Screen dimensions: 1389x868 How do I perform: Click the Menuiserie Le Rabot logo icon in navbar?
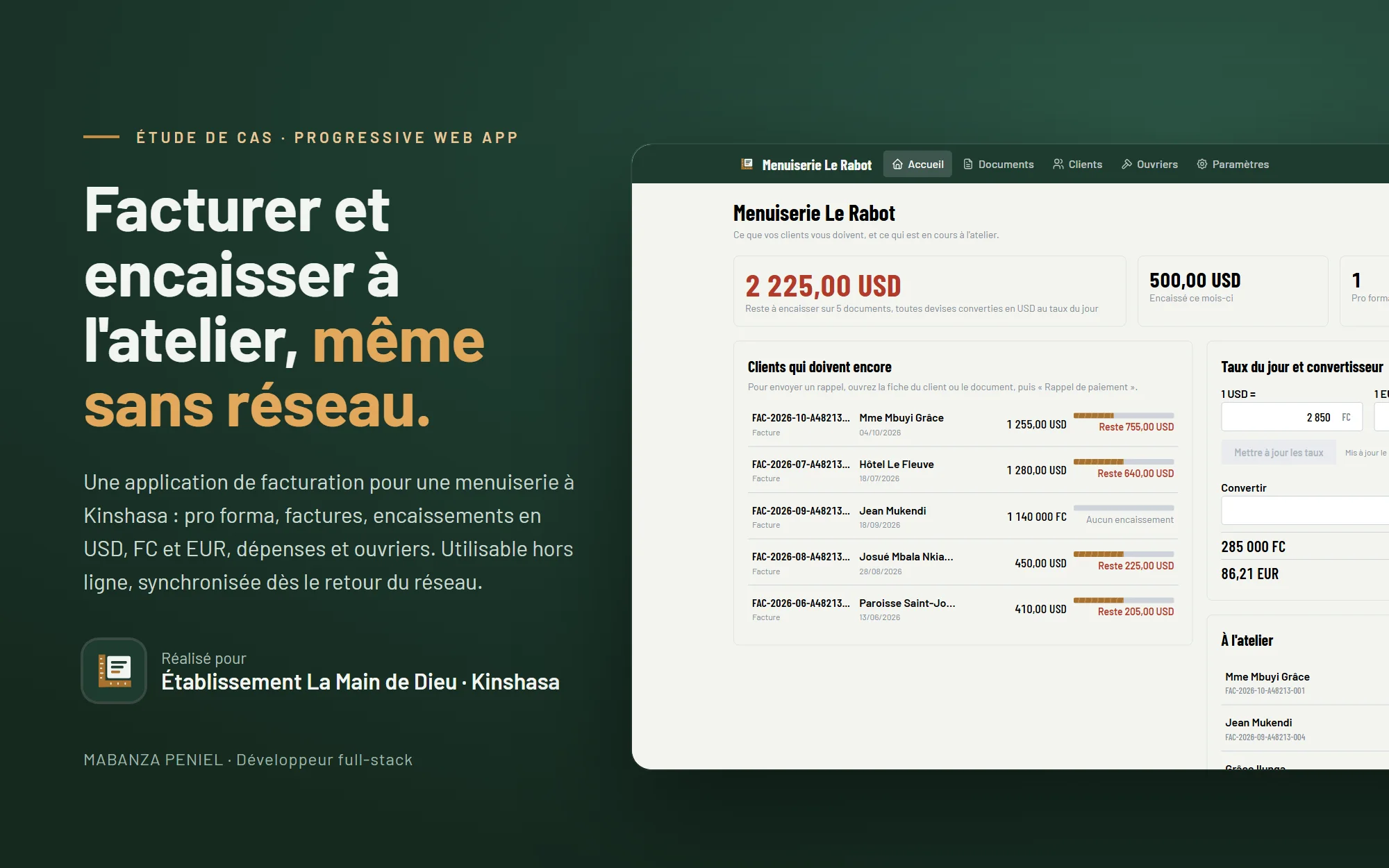pos(747,164)
